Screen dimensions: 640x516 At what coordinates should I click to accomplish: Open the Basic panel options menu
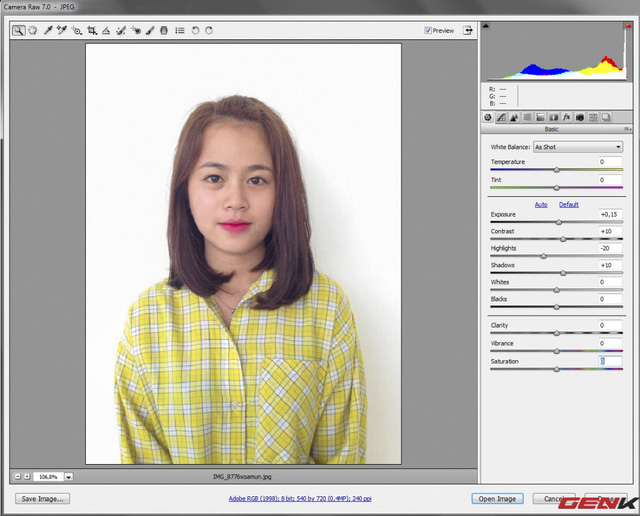pyautogui.click(x=627, y=129)
